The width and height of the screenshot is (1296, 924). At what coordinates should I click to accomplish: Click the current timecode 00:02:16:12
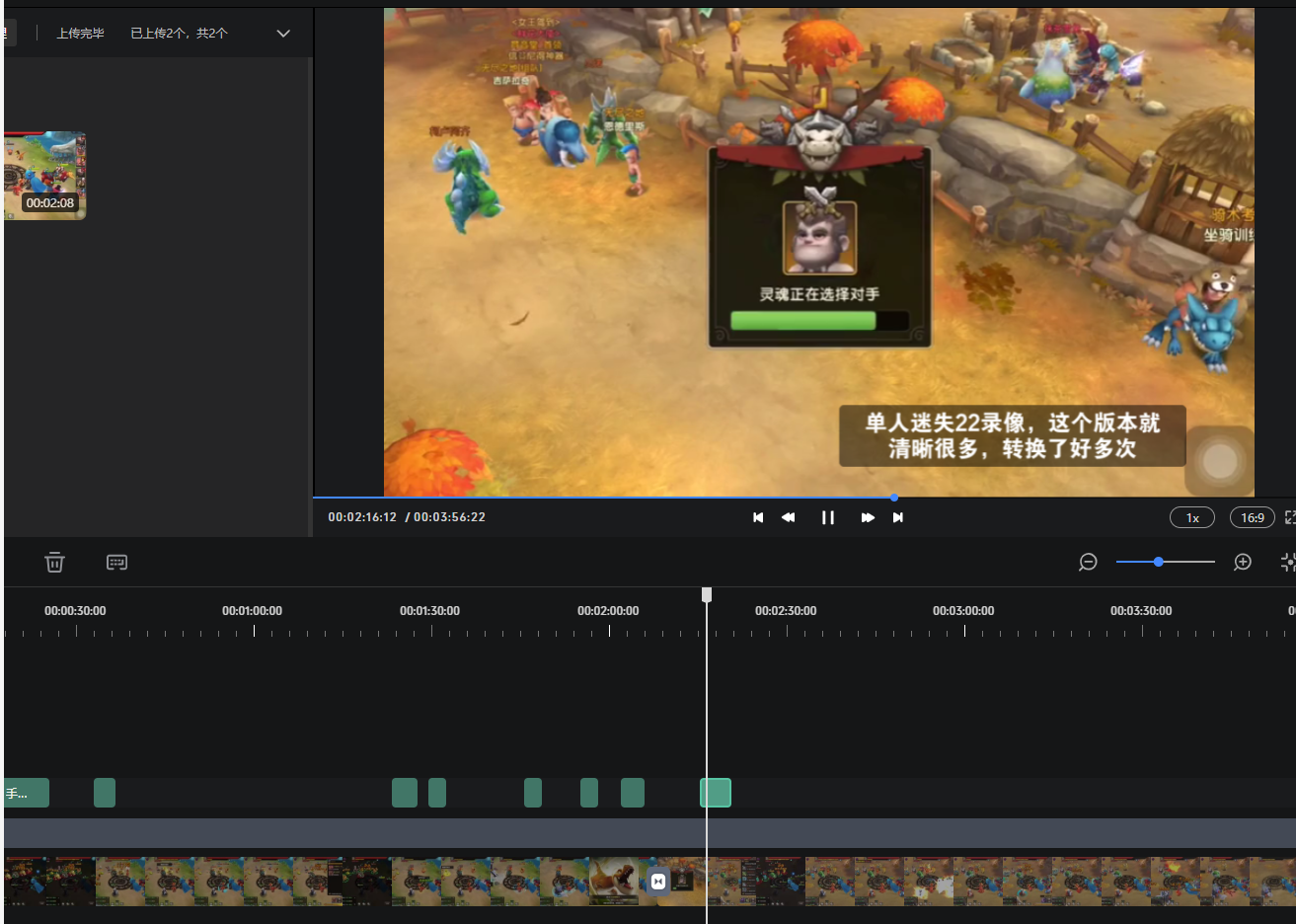[x=362, y=517]
